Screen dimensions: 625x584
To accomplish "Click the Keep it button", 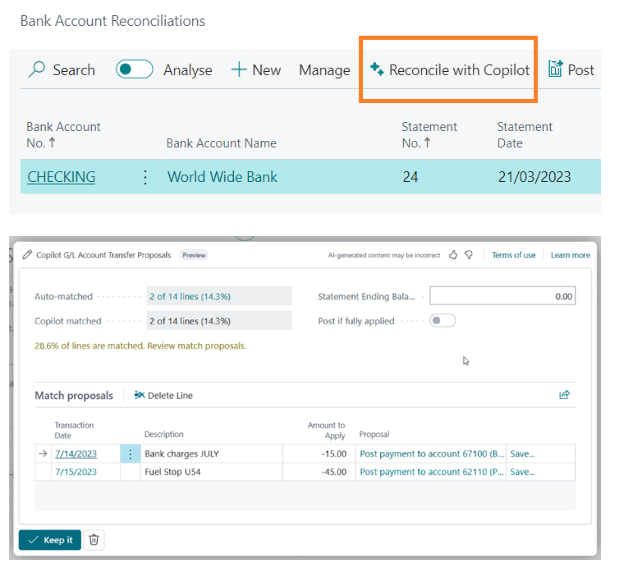I will coord(50,540).
